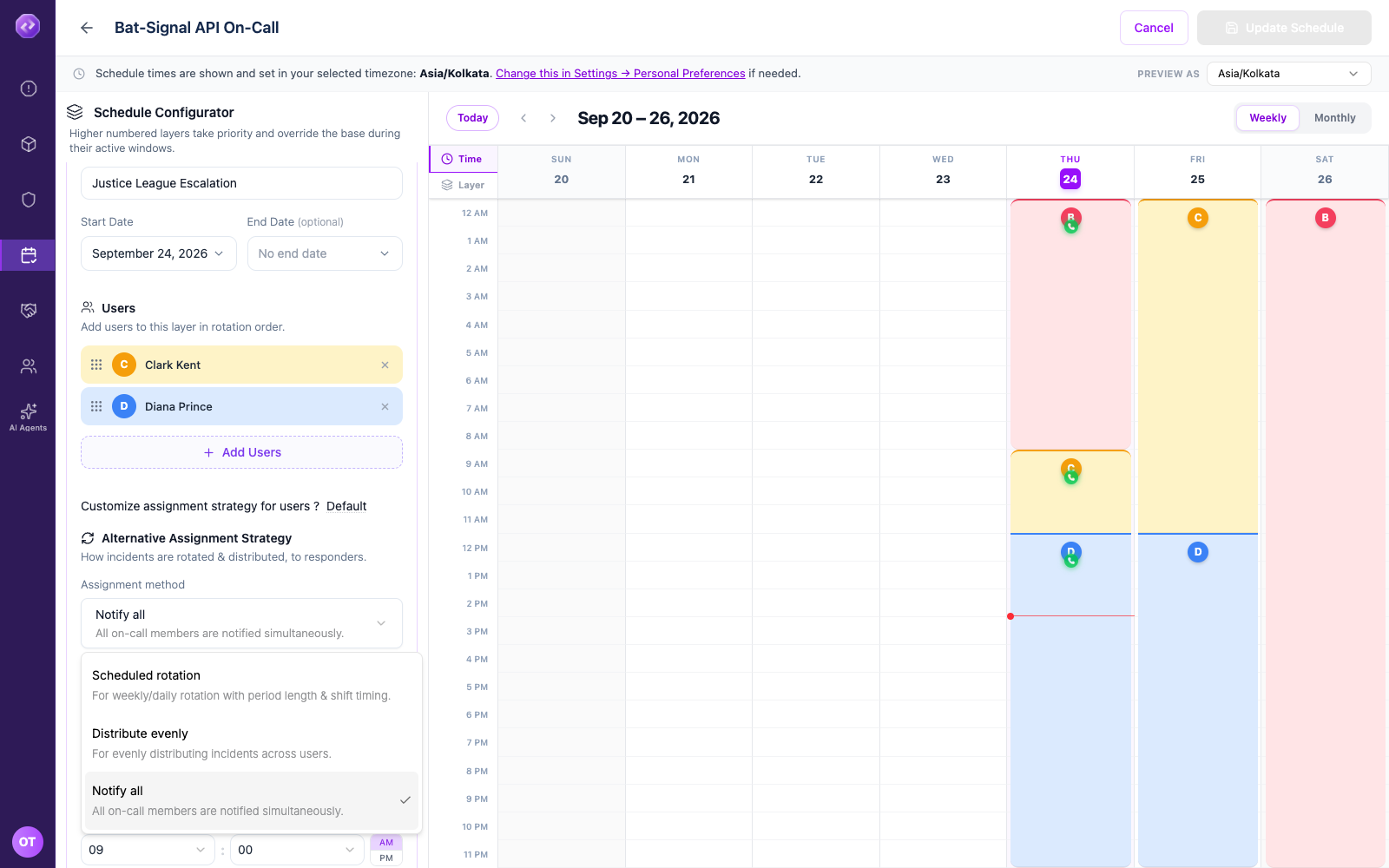Go back using the arrow icon
Image resolution: width=1389 pixels, height=868 pixels.
[x=87, y=28]
